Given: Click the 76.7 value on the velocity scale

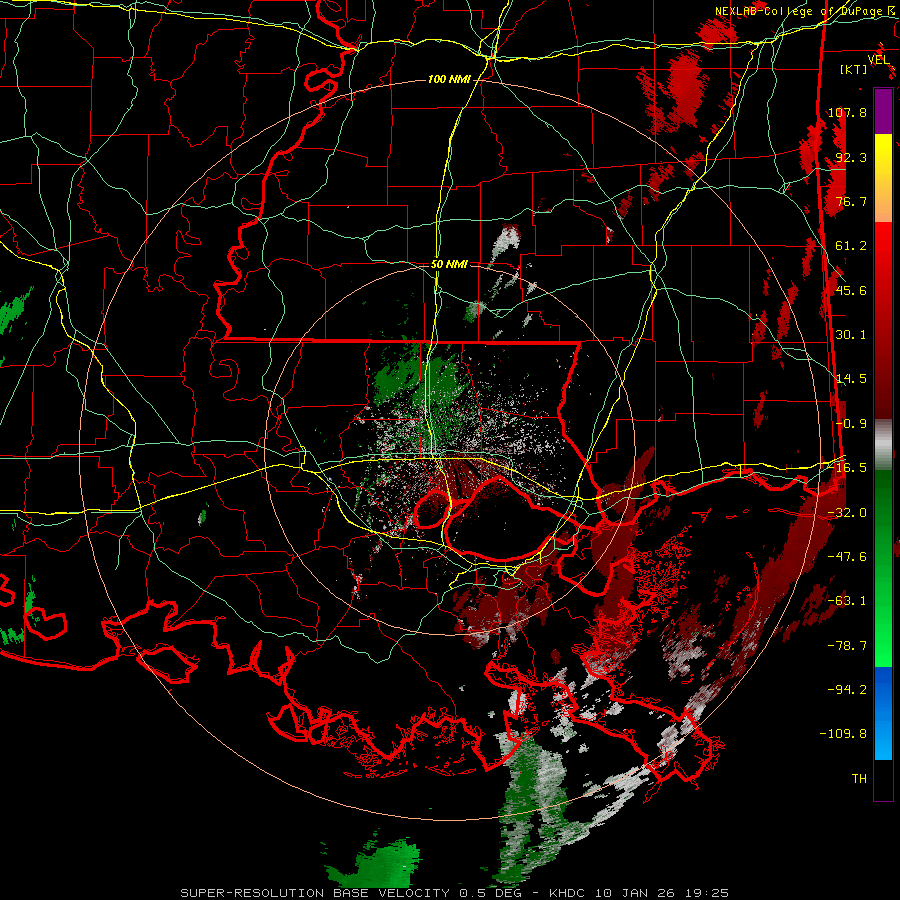Looking at the screenshot, I should (x=851, y=201).
